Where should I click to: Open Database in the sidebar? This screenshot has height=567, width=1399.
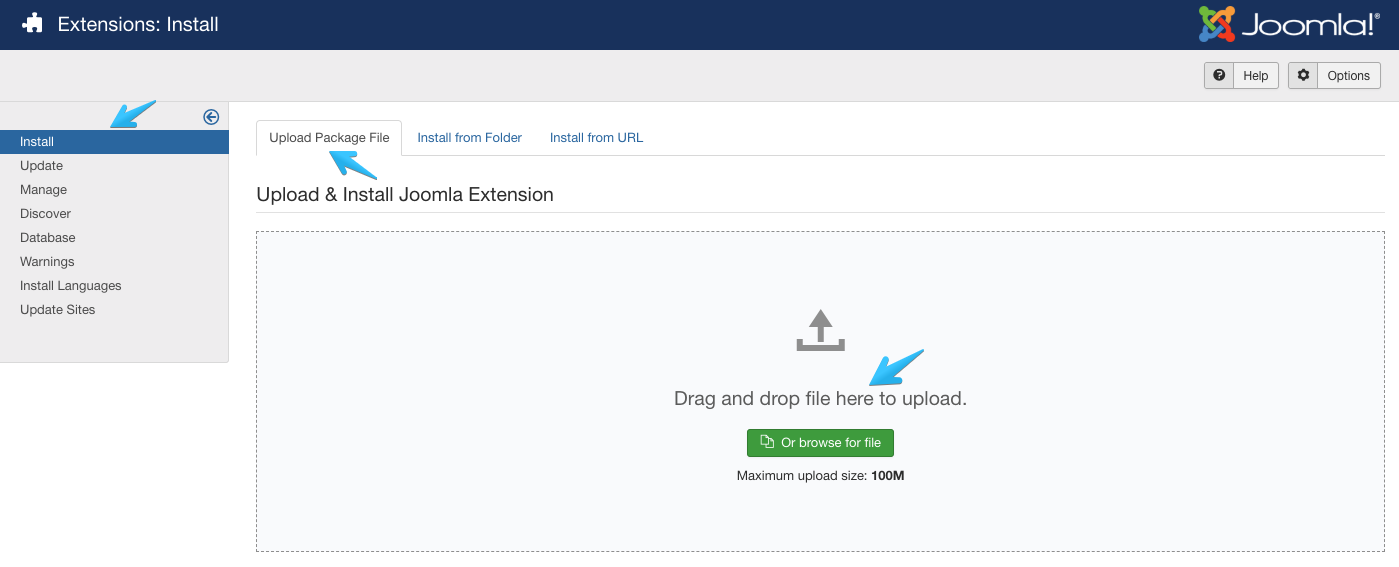point(47,238)
